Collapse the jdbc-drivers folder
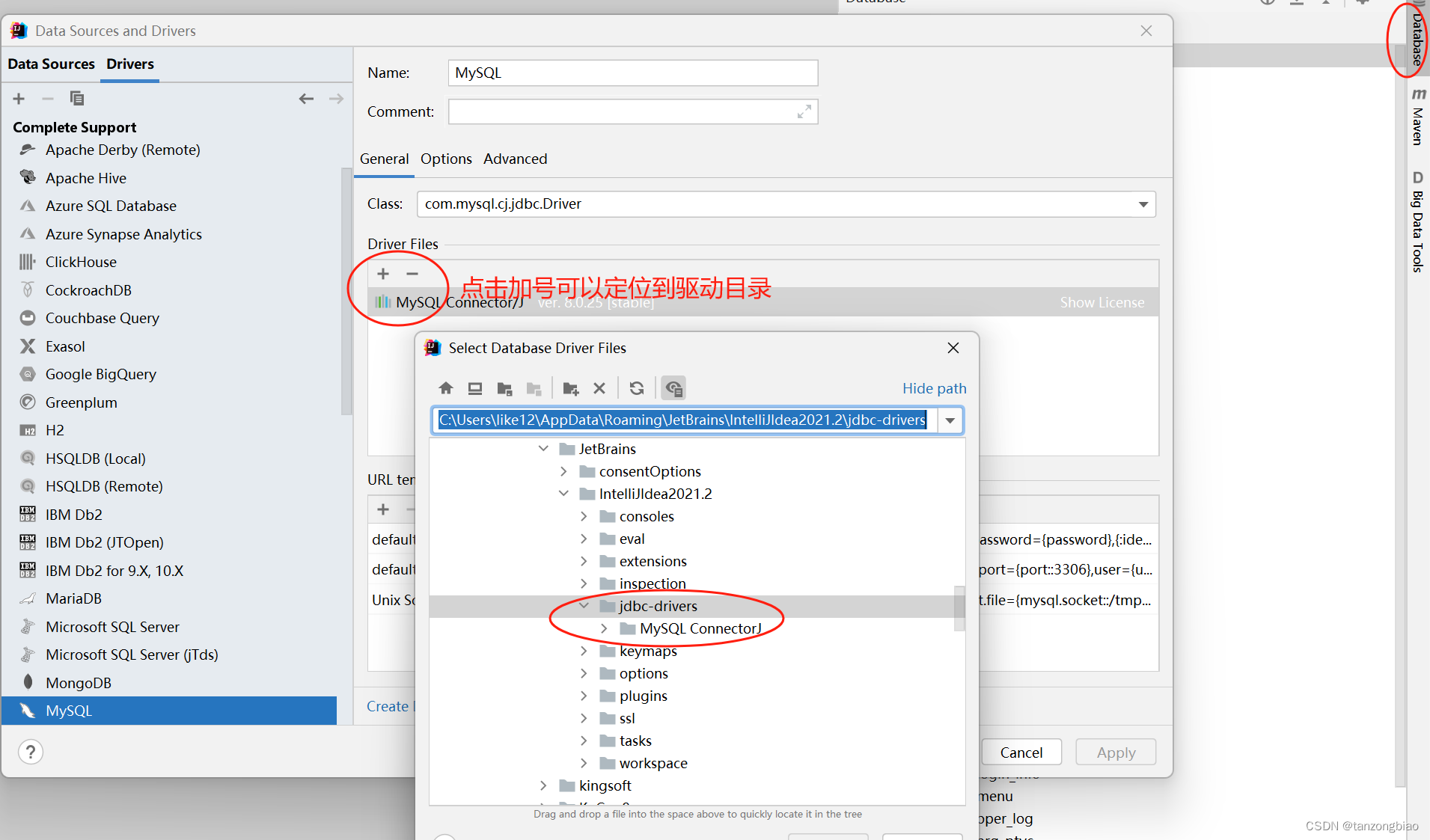Screen dimensions: 1430x840 [x=584, y=606]
